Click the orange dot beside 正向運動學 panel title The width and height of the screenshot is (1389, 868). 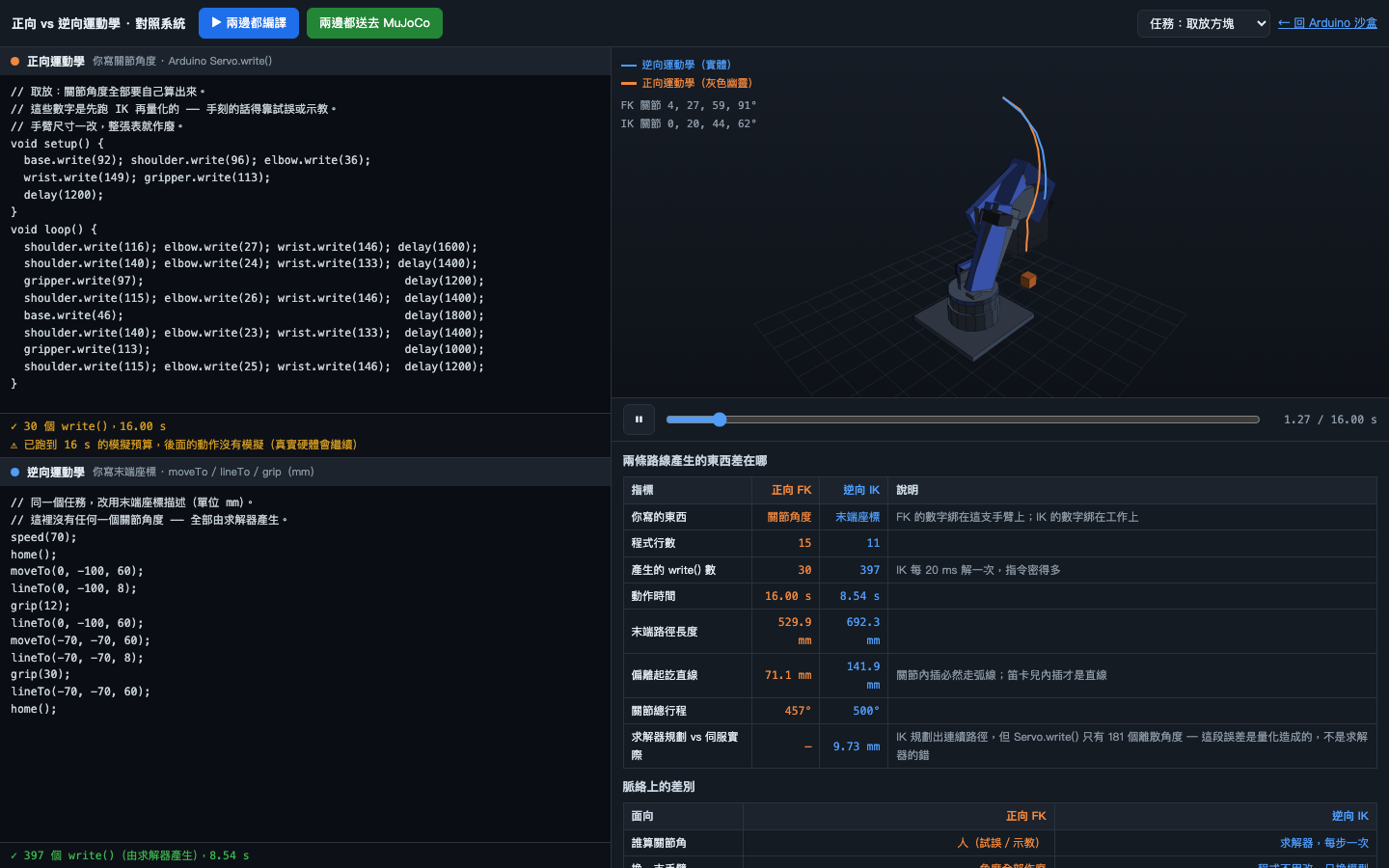click(x=15, y=61)
